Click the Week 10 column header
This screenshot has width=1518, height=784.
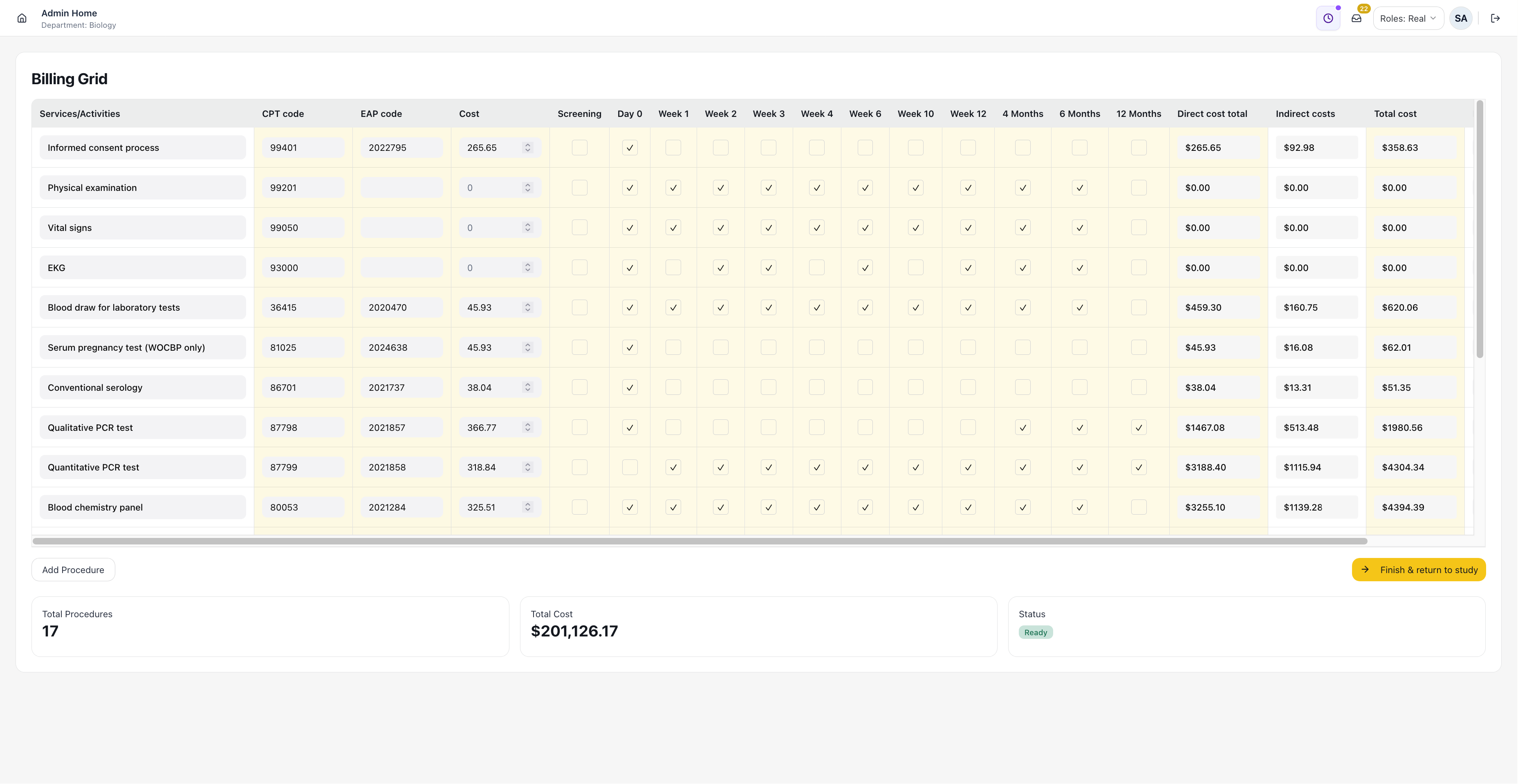[915, 114]
